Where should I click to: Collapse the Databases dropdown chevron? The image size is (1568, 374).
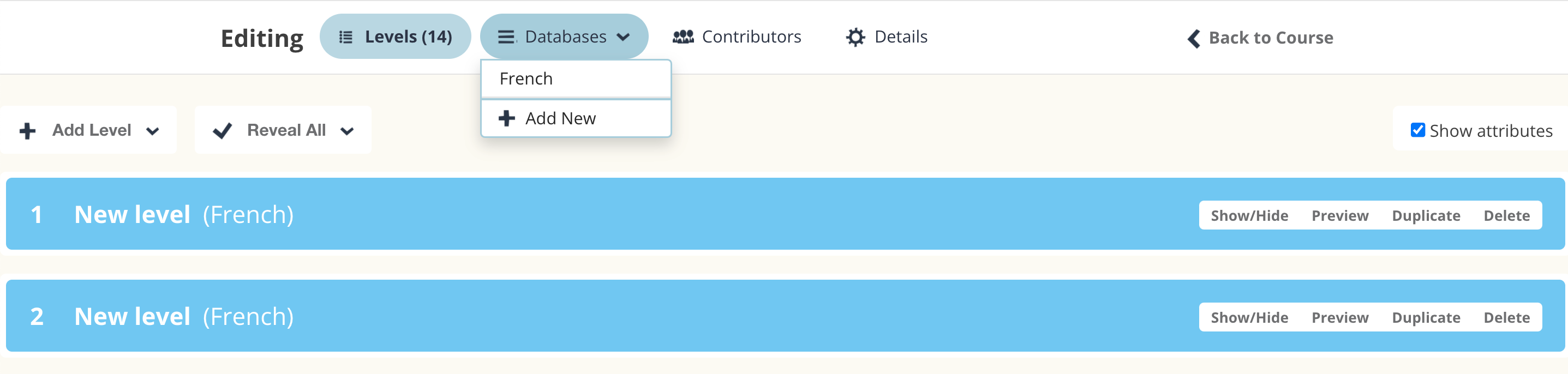pyautogui.click(x=623, y=38)
